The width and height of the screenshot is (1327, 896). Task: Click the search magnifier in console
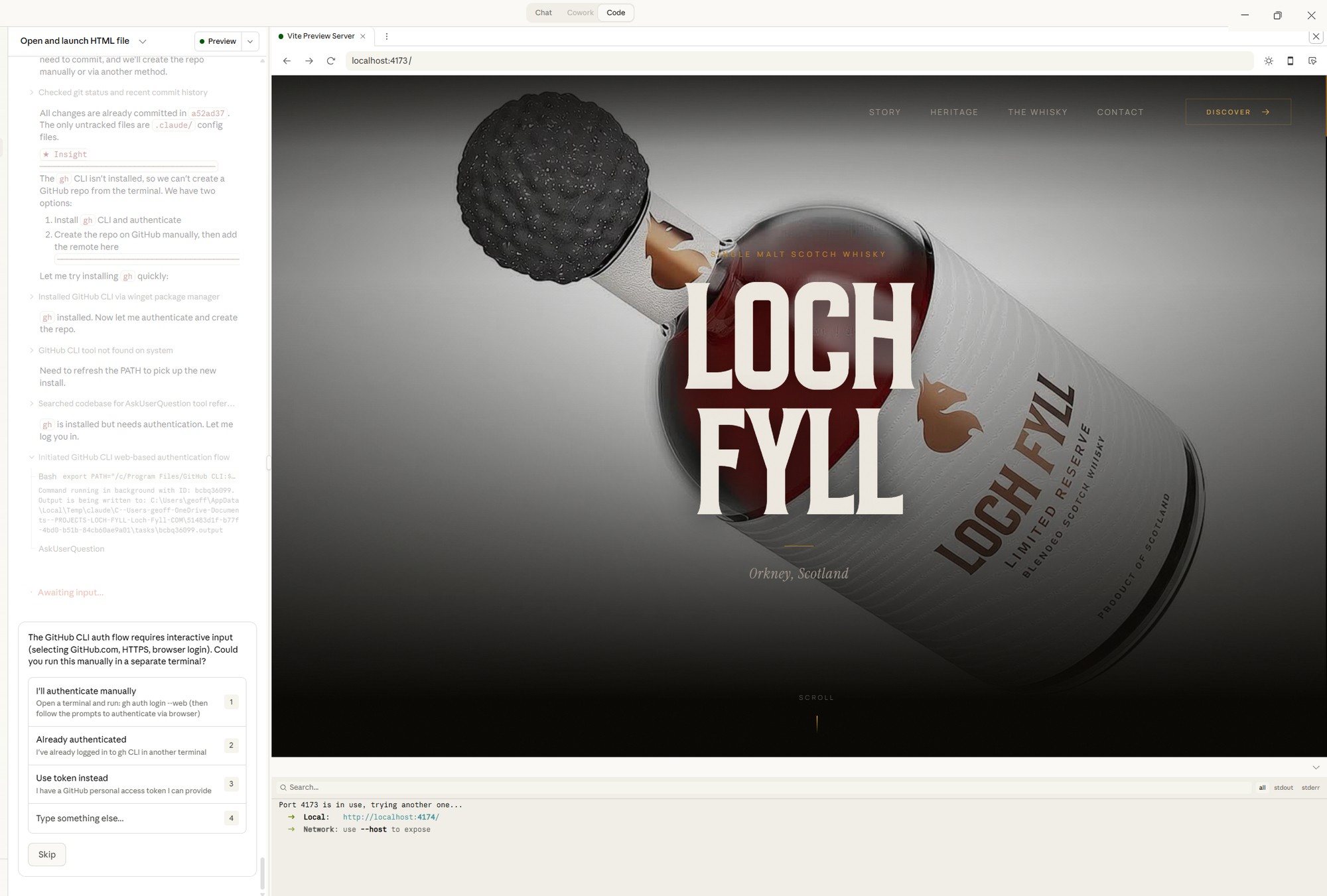[283, 787]
